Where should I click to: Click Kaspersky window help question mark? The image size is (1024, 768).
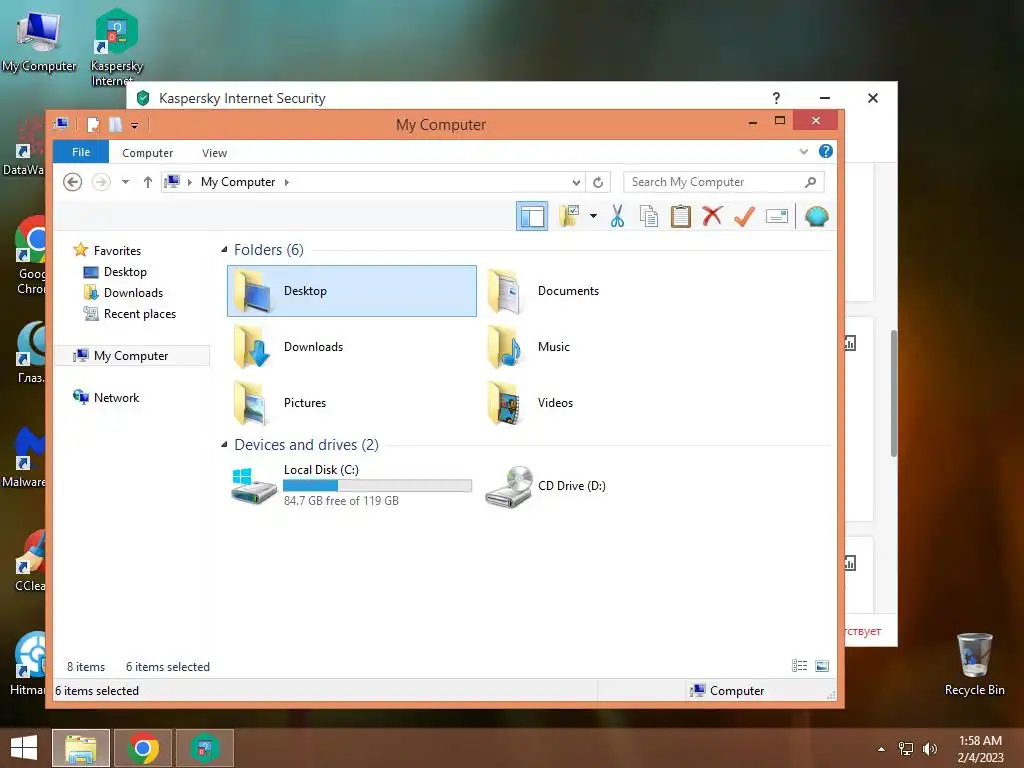[776, 98]
